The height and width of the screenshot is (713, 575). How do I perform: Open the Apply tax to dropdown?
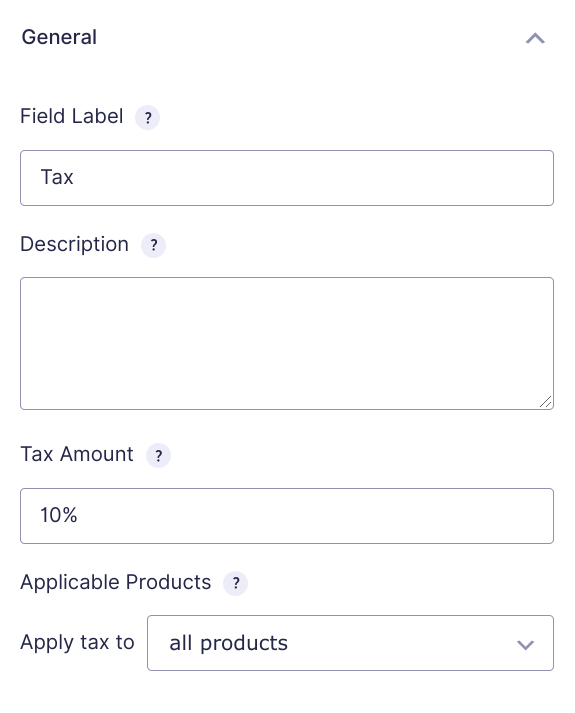tap(350, 643)
